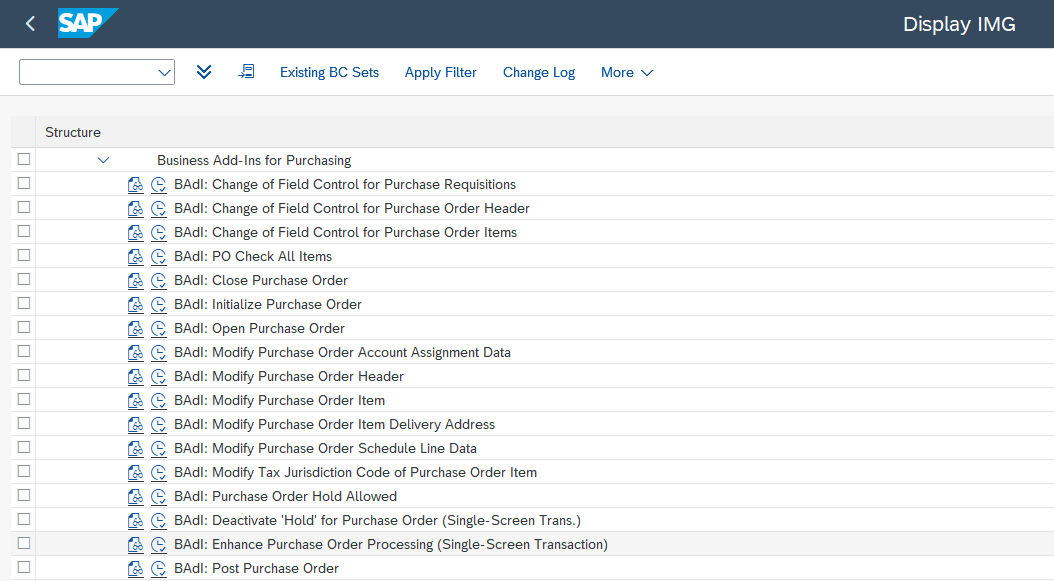Open documentation icon for BAdI: Modify Purchase Order Header
The width and height of the screenshot is (1054, 581).
coord(135,377)
